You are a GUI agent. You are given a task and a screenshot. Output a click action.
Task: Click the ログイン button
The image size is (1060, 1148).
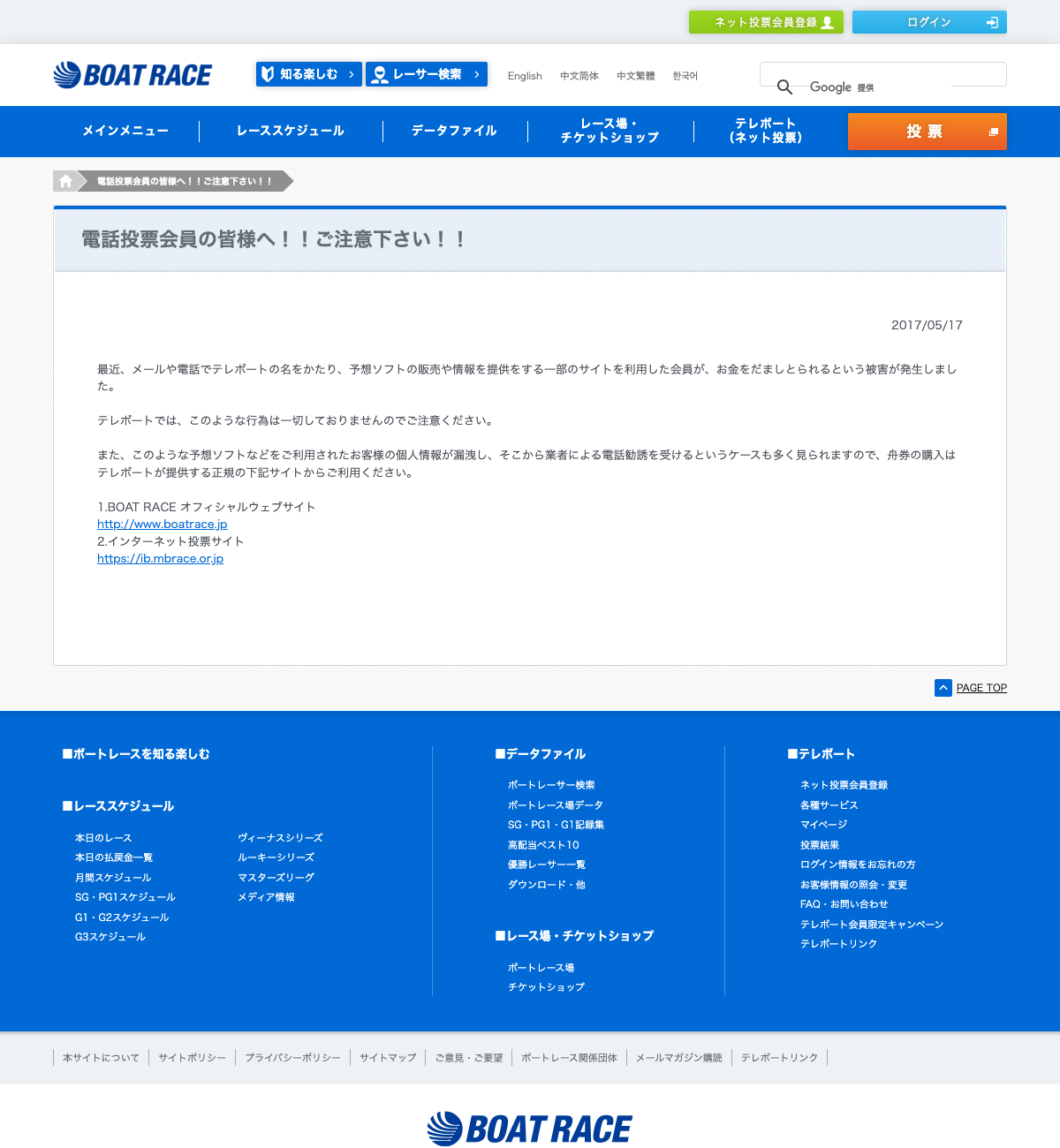tap(929, 22)
